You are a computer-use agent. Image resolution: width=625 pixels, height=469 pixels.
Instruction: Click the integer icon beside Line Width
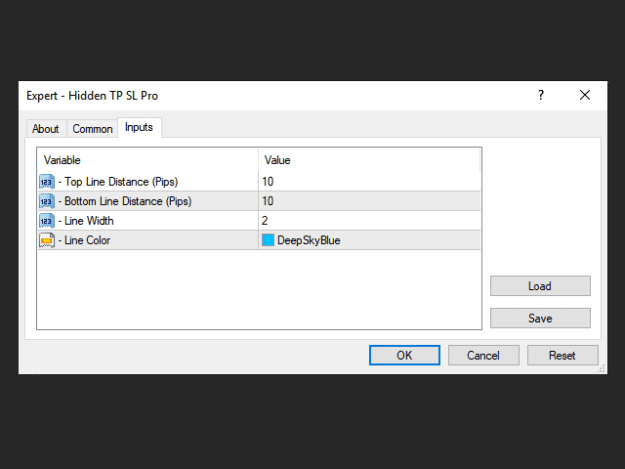47,221
